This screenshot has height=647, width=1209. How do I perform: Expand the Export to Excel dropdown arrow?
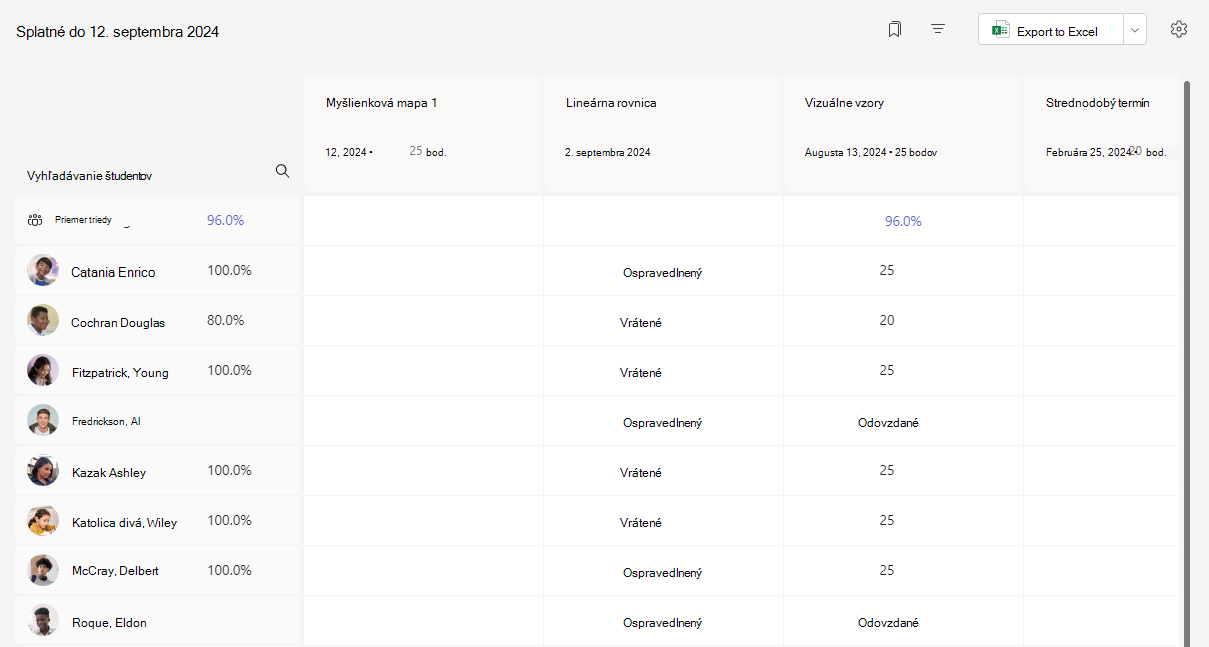tap(1135, 31)
